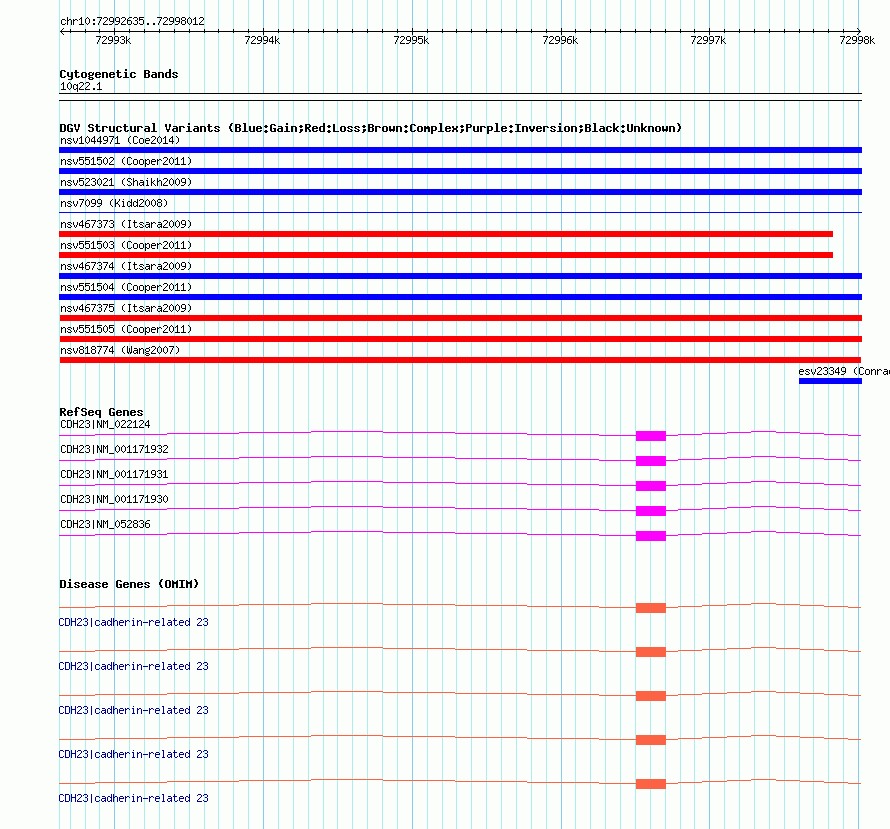Click the nsv1044971 (Coe2014) variant label
This screenshot has height=829, width=890.
click(120, 140)
